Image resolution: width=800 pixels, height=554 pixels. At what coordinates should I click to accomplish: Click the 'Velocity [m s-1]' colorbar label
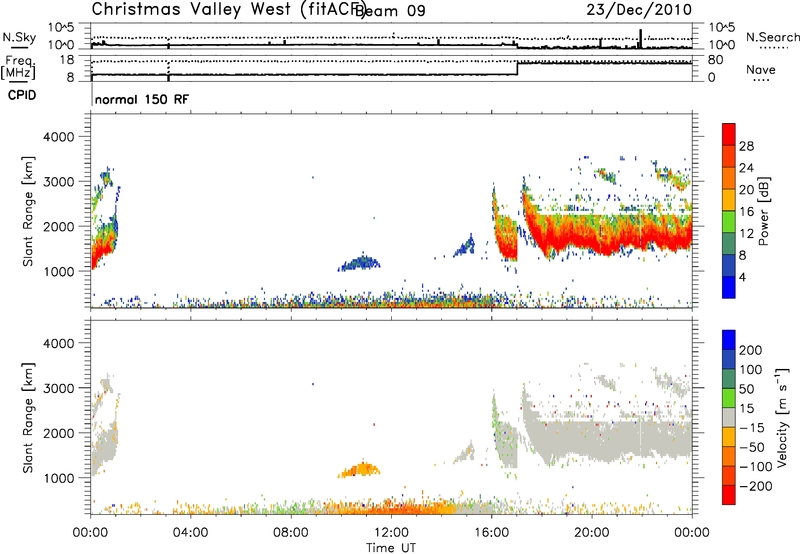tap(781, 417)
